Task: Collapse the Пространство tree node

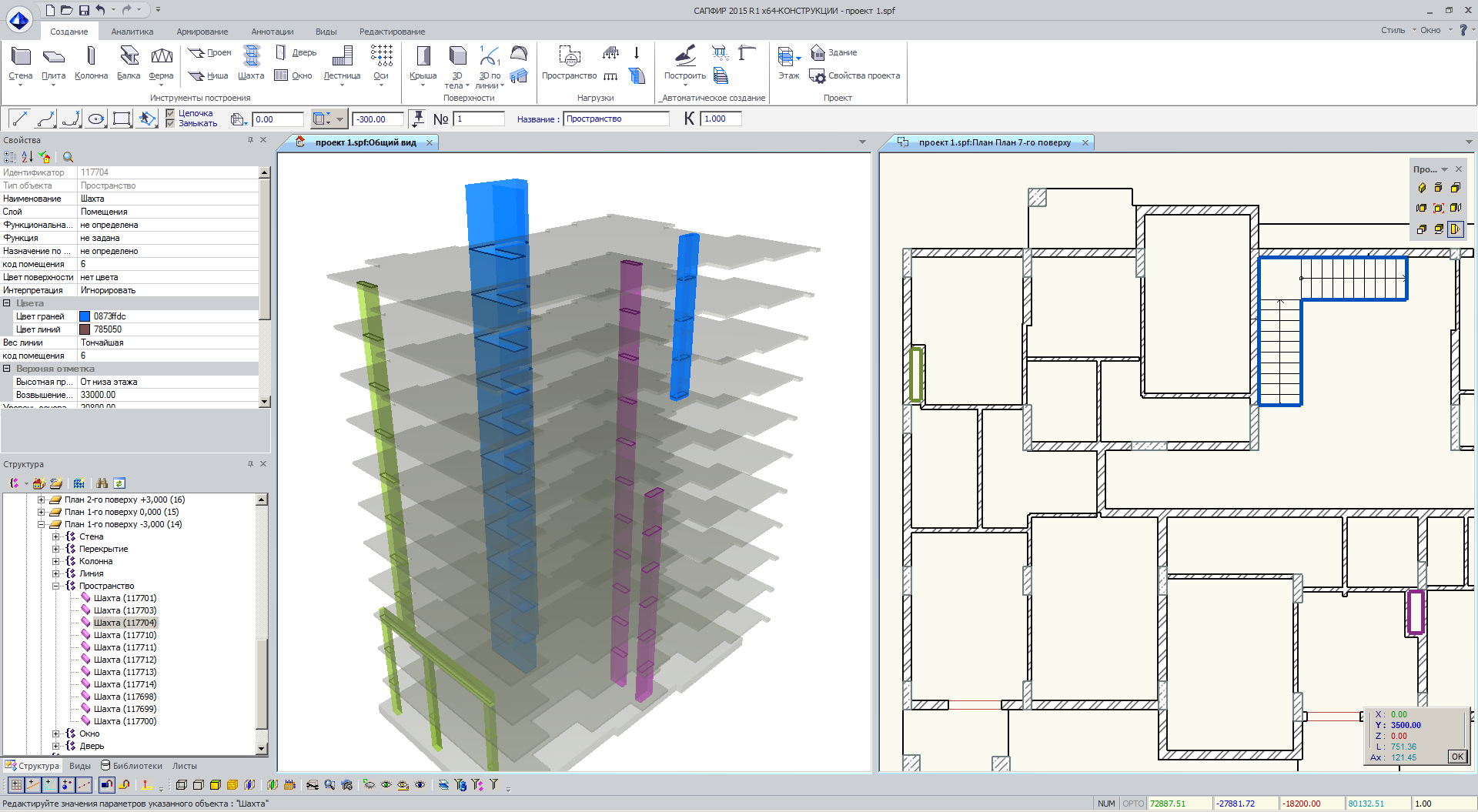Action: pyautogui.click(x=56, y=586)
